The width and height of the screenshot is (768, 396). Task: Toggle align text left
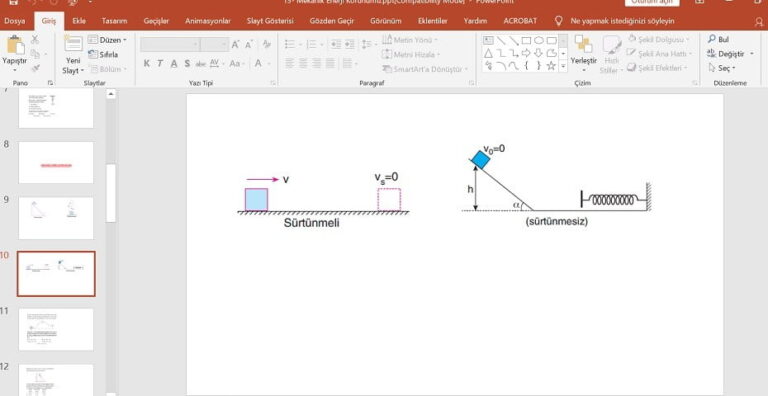290,63
